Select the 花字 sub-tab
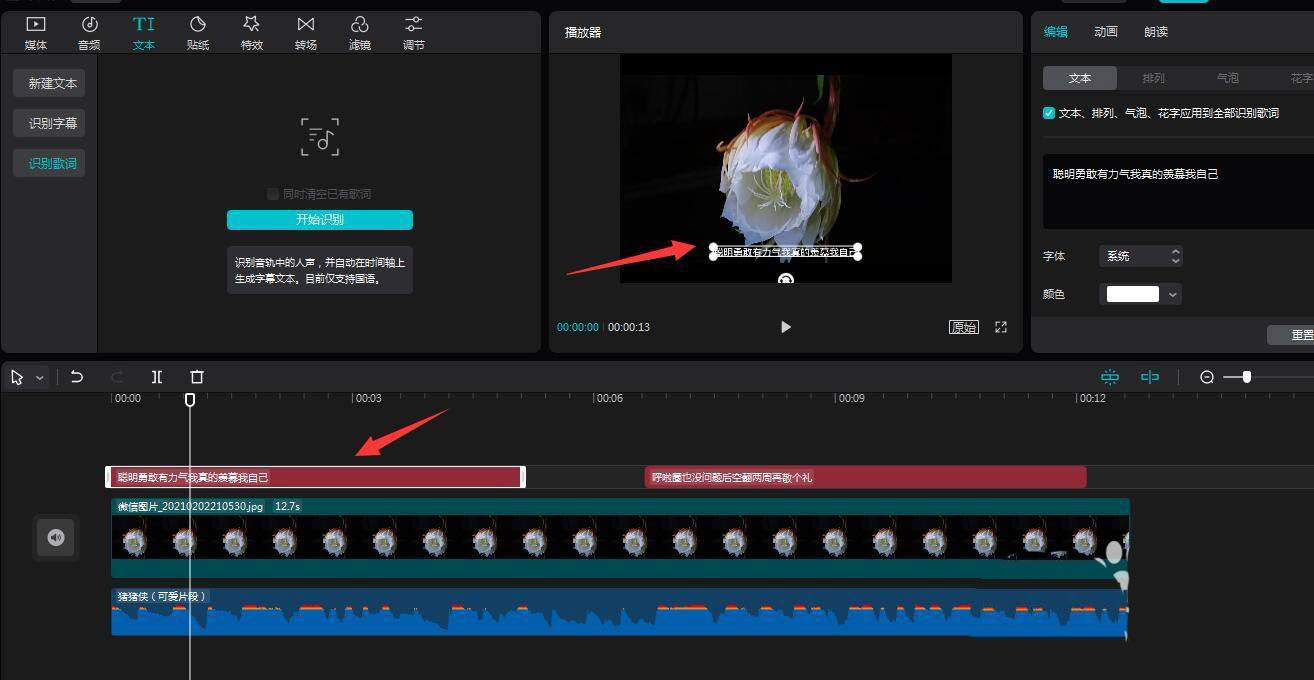The image size is (1314, 680). [1301, 78]
